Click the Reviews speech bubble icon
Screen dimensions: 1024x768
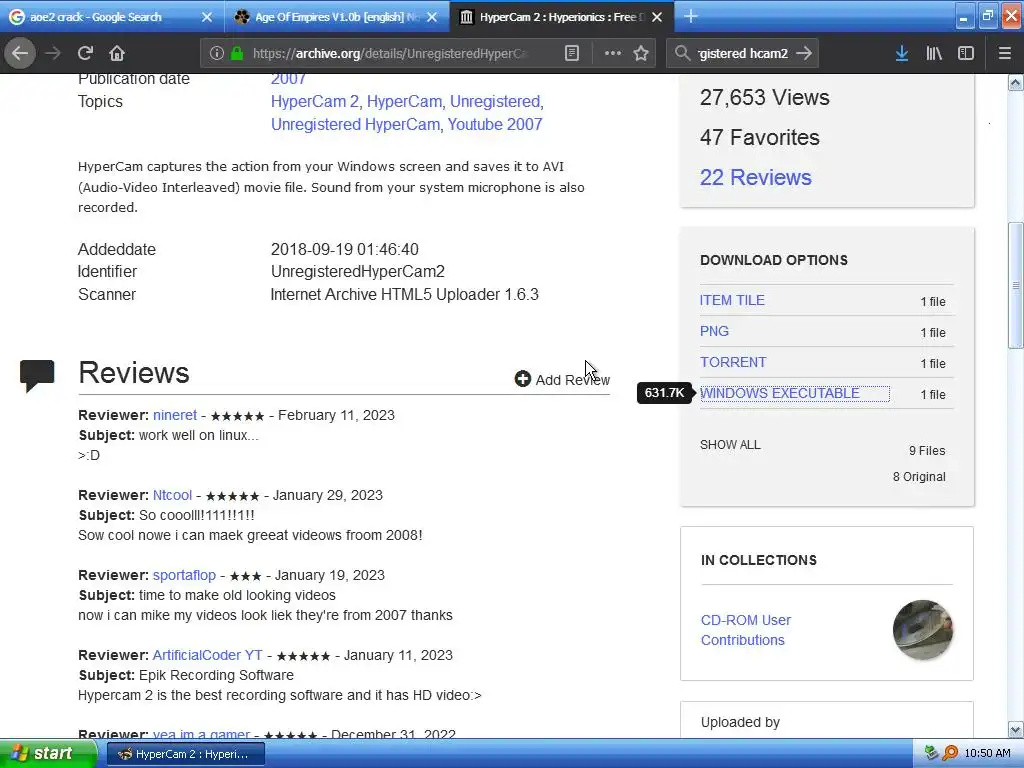tap(37, 376)
